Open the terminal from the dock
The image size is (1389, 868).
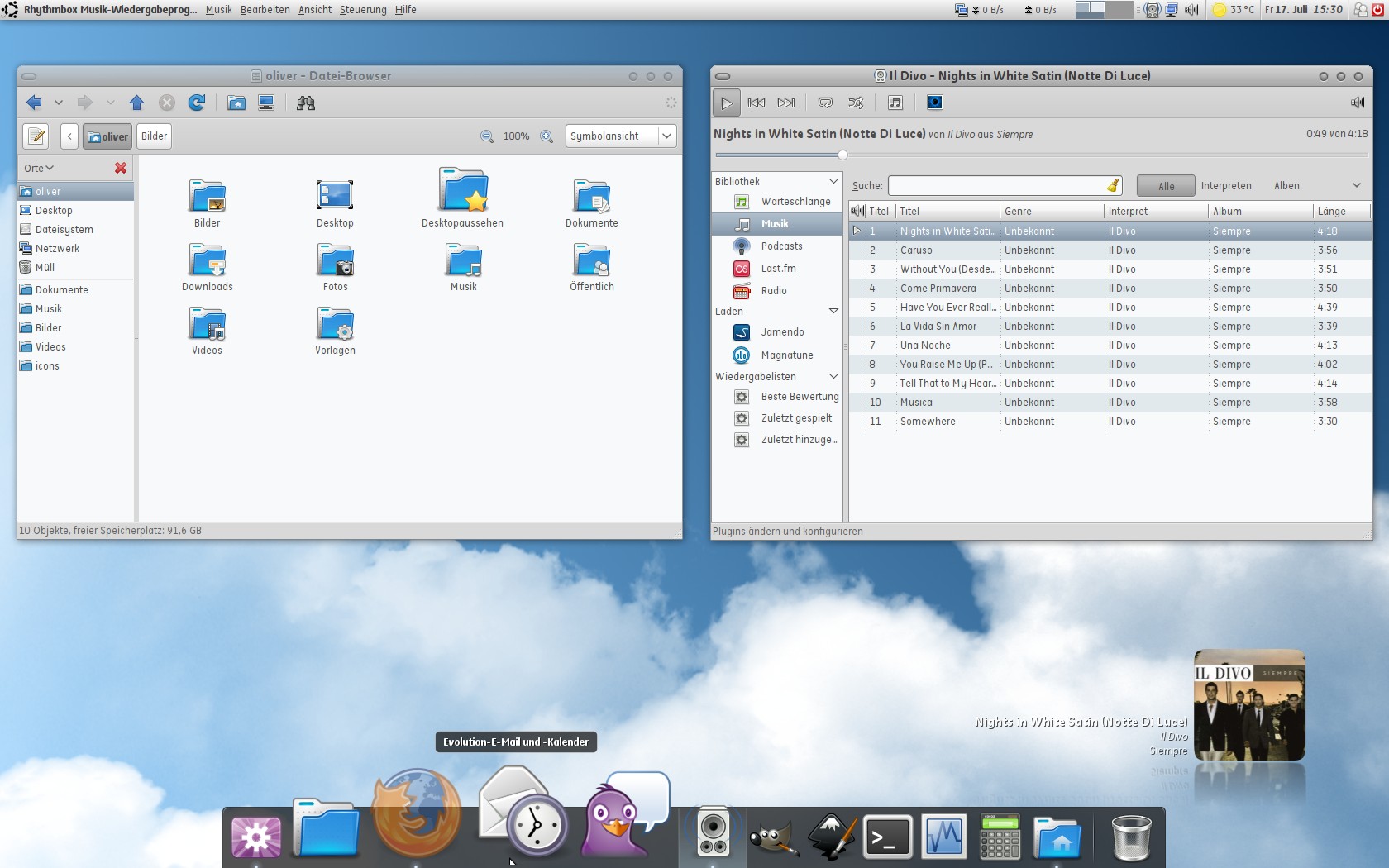[x=887, y=837]
